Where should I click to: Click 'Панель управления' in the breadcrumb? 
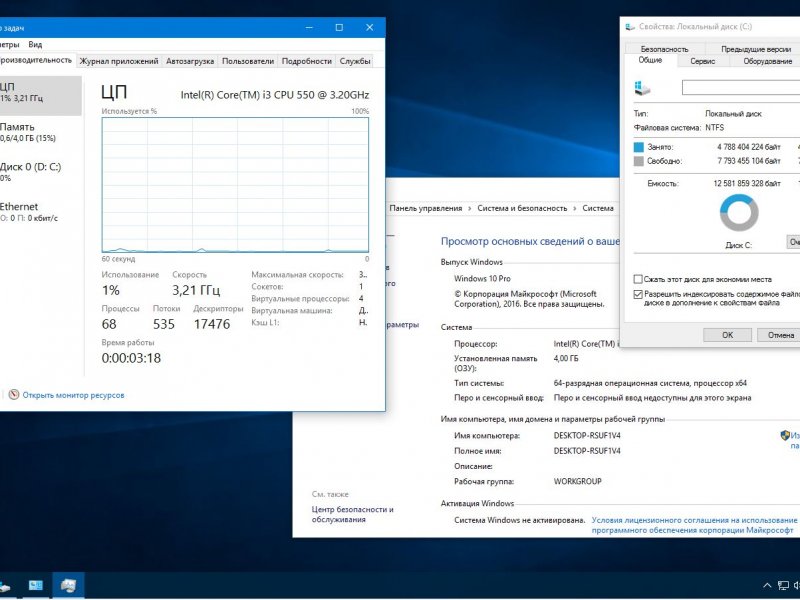pos(426,208)
